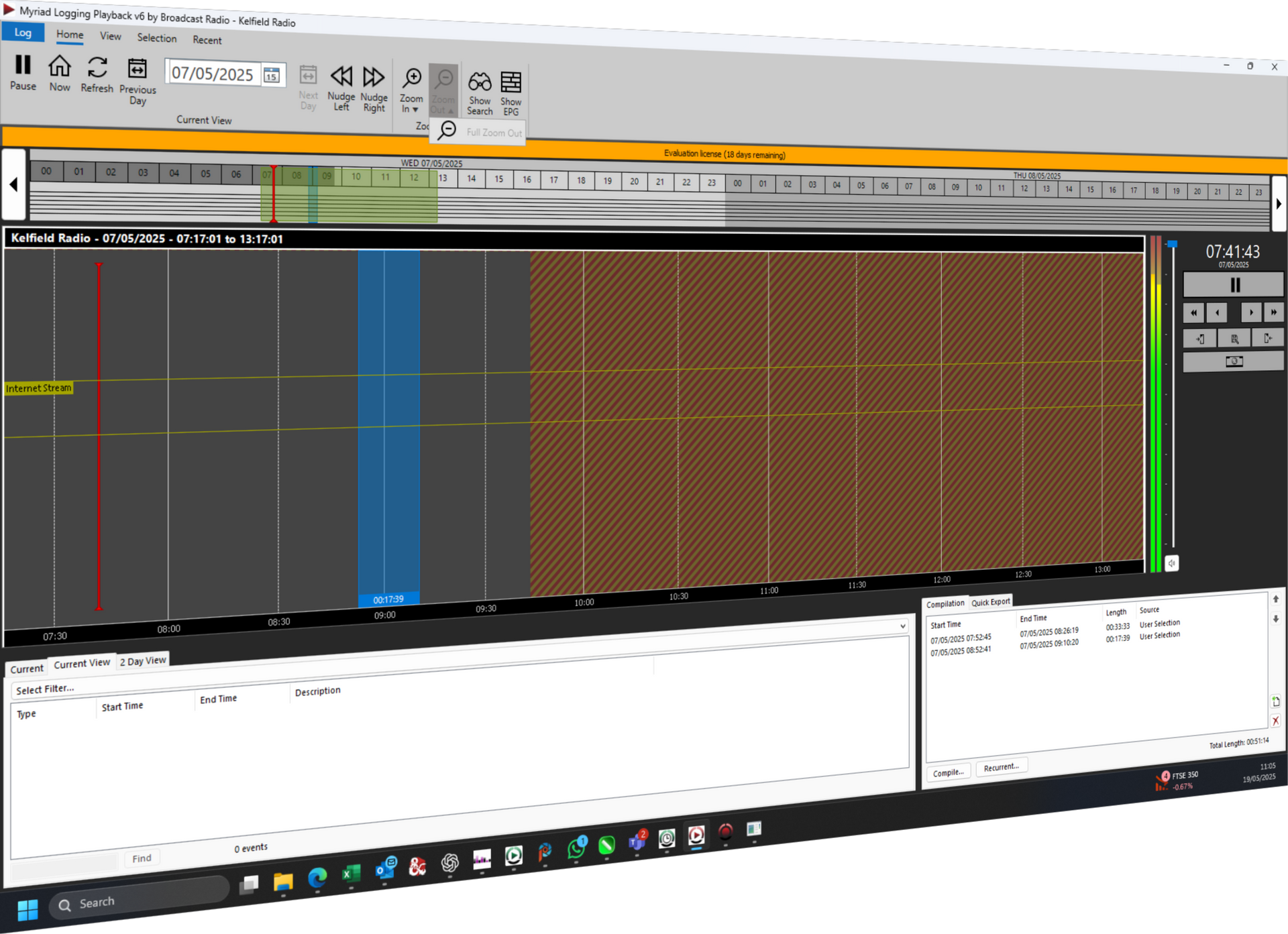Screen dimensions: 1288x934
Task: Open the events list dropdown chevron
Action: 902,626
